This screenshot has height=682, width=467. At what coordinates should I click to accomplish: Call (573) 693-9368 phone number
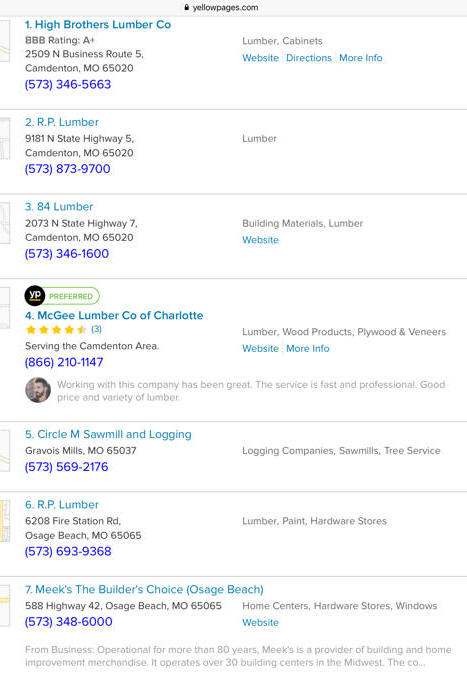(x=68, y=552)
